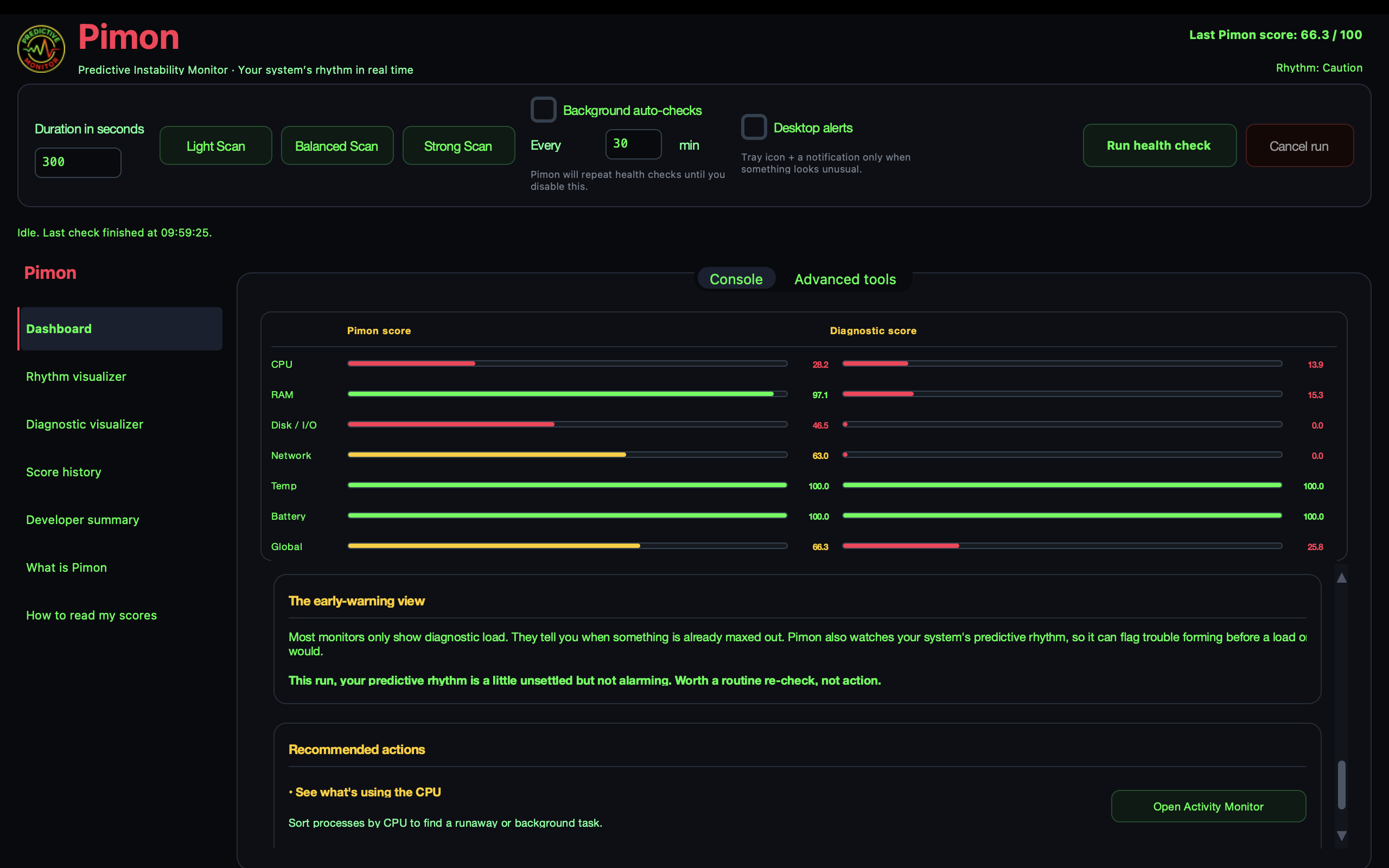Click the CPU Pimon score bar

(x=567, y=363)
